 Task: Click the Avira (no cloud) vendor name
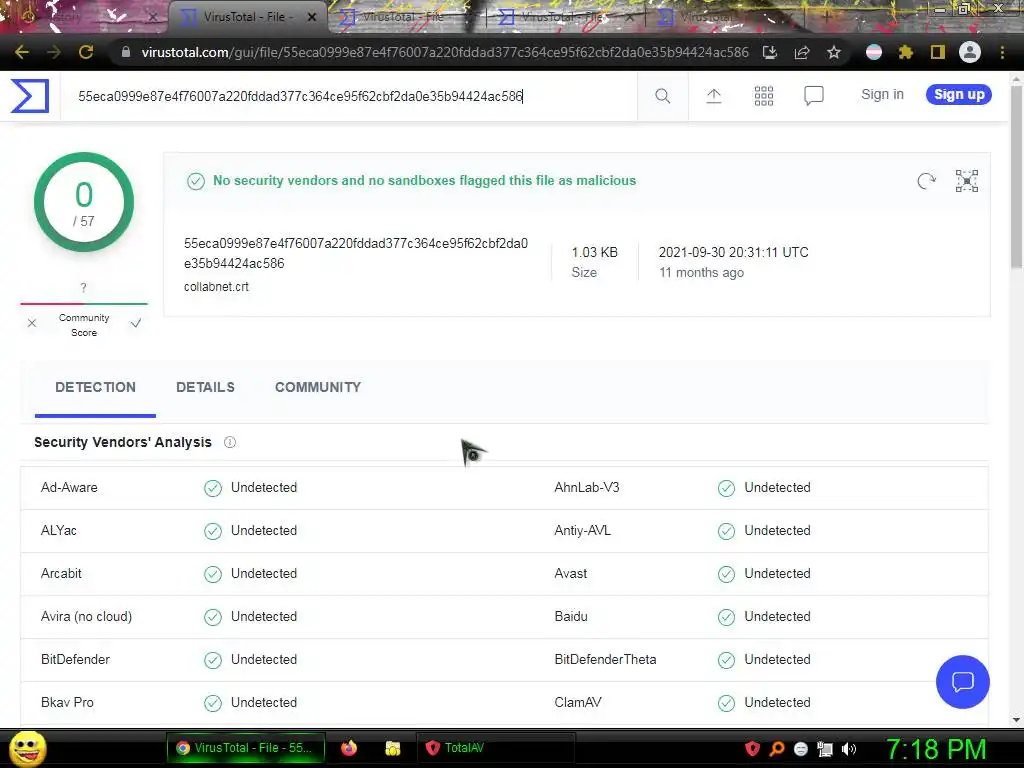click(86, 616)
